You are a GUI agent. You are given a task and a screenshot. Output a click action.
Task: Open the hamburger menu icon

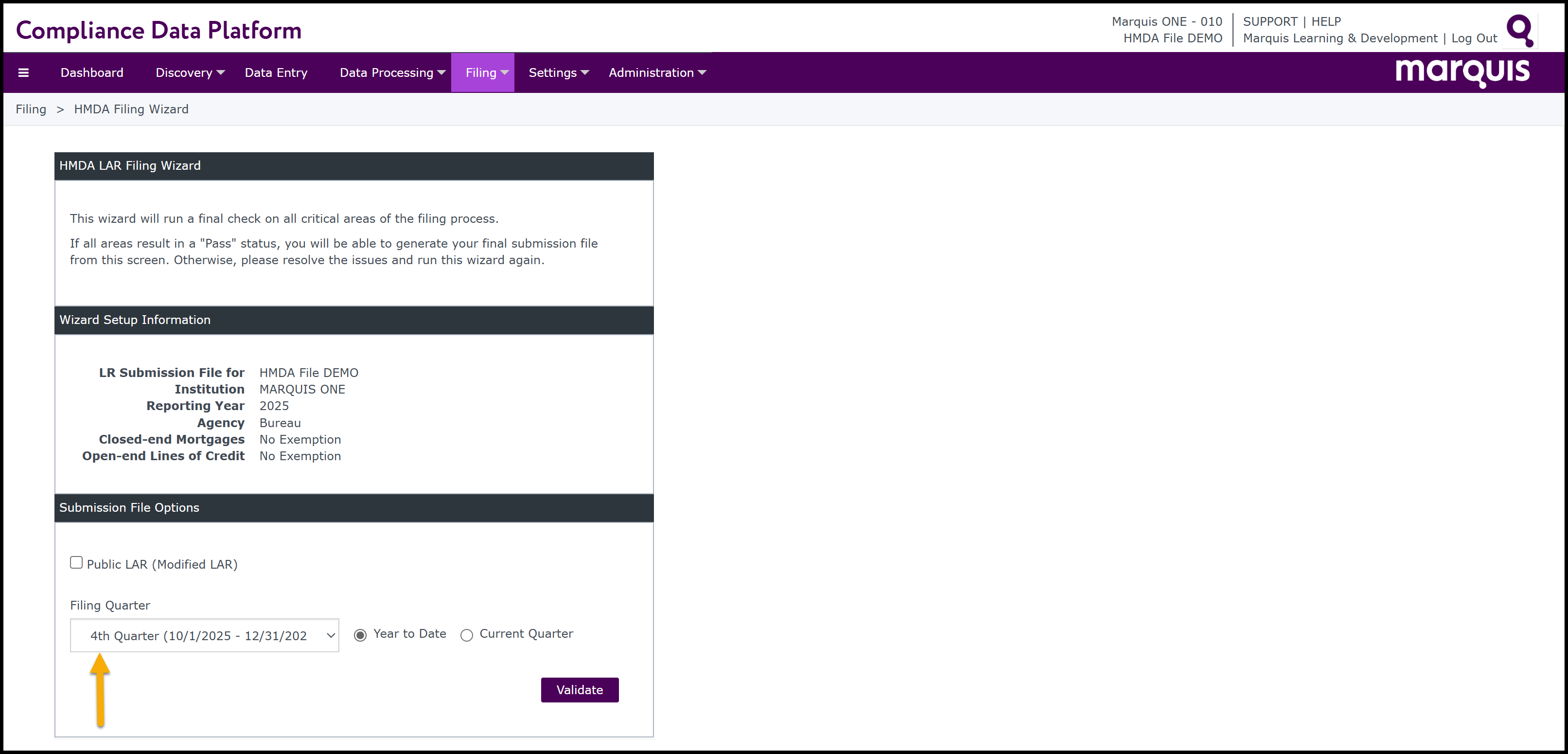tap(24, 72)
